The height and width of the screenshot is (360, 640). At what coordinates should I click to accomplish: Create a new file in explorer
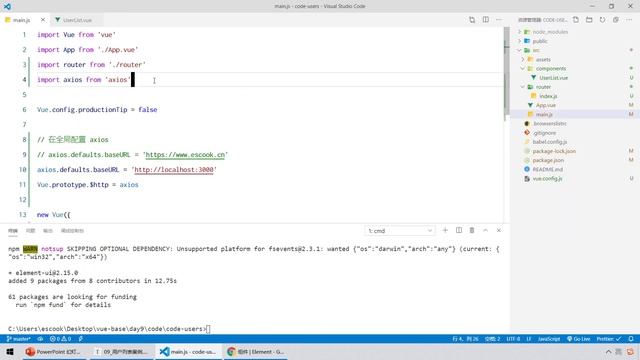point(576,20)
